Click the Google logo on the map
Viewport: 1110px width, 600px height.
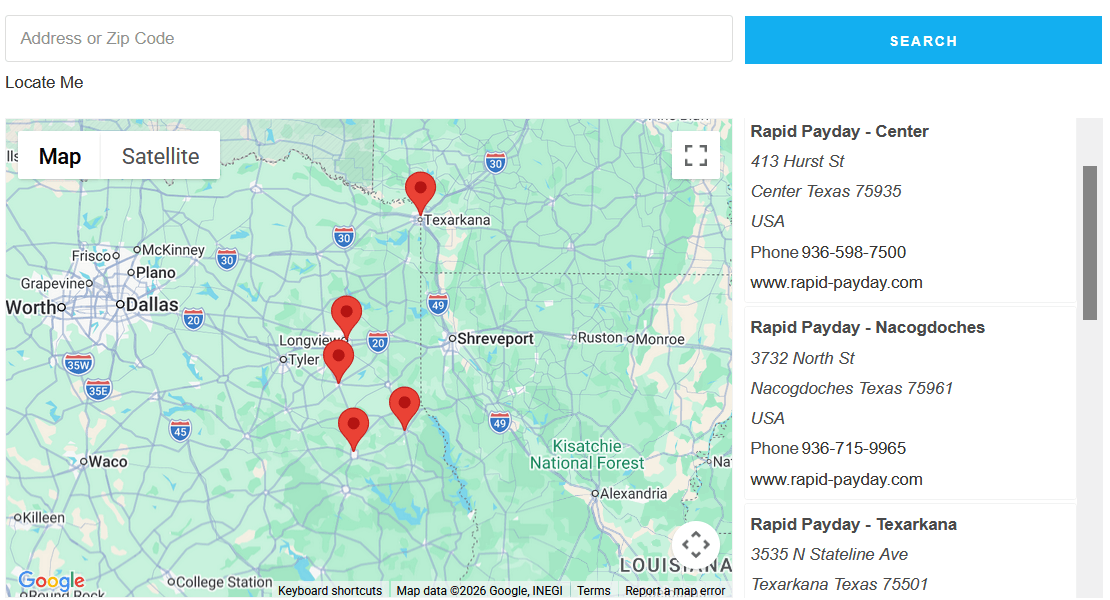click(51, 582)
